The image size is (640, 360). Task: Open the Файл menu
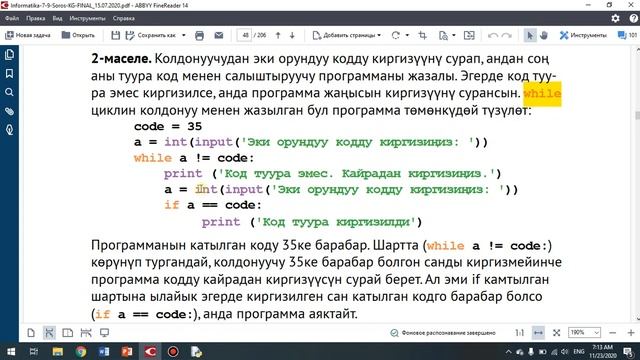tap(12, 18)
